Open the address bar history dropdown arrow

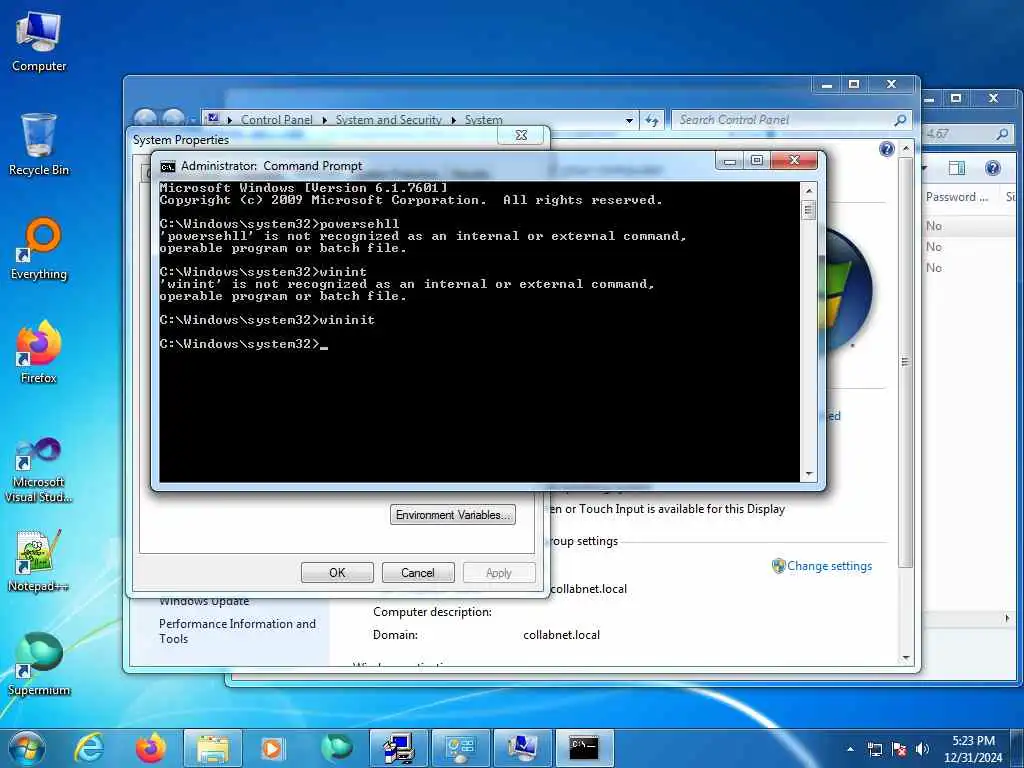(x=630, y=120)
